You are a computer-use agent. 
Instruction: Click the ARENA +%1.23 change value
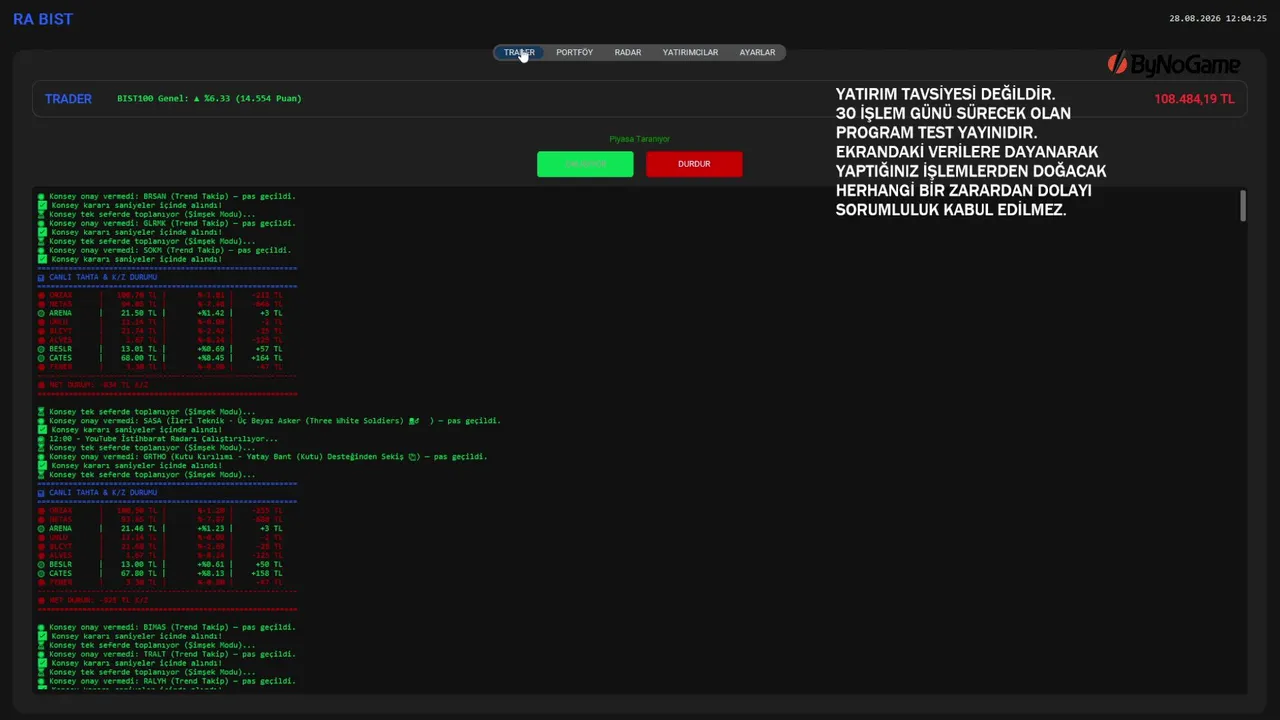pos(211,528)
